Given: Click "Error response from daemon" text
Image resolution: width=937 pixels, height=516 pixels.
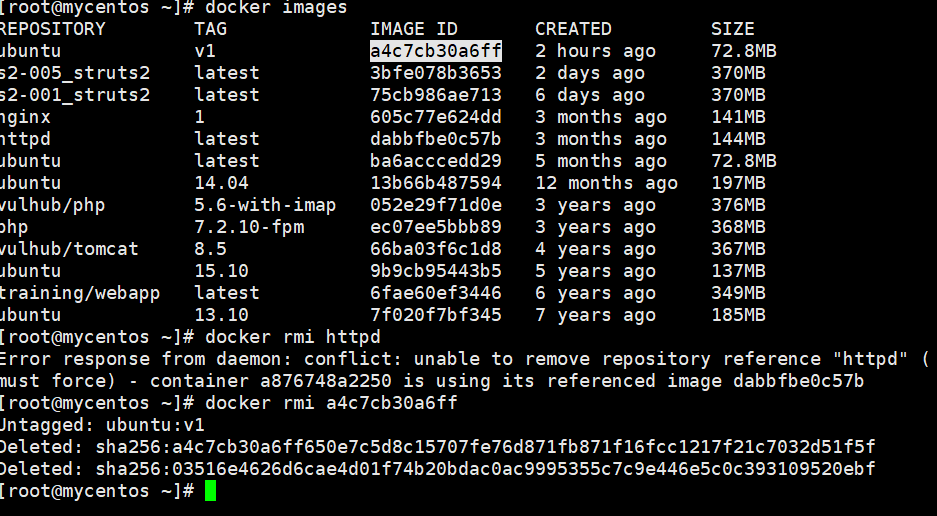Looking at the screenshot, I should tap(146, 359).
